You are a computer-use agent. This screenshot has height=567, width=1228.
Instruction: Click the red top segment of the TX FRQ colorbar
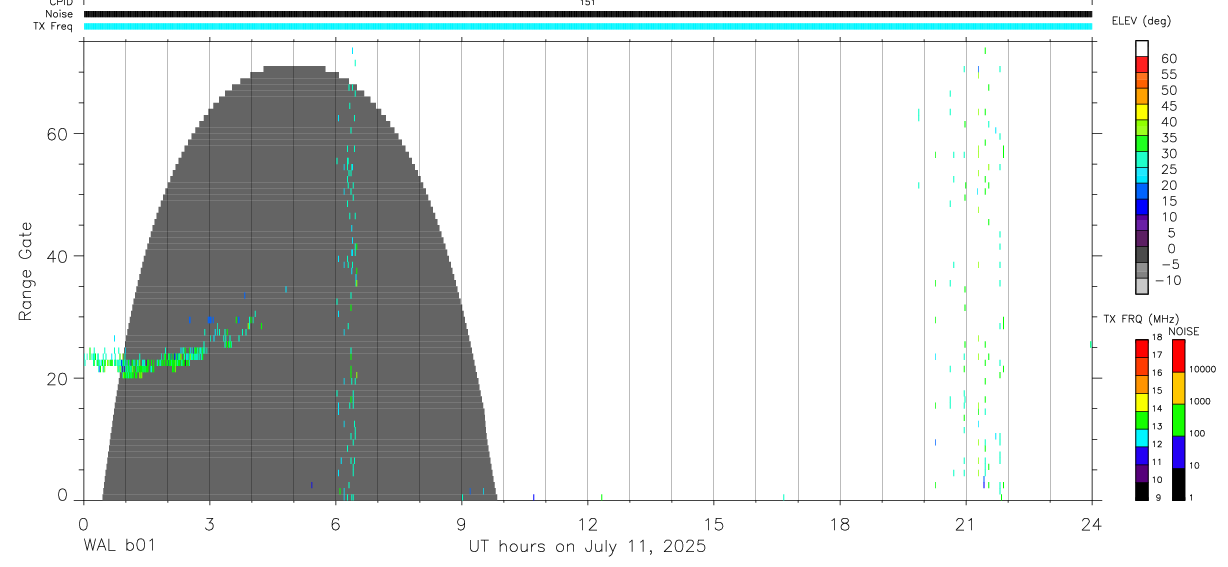click(1142, 348)
